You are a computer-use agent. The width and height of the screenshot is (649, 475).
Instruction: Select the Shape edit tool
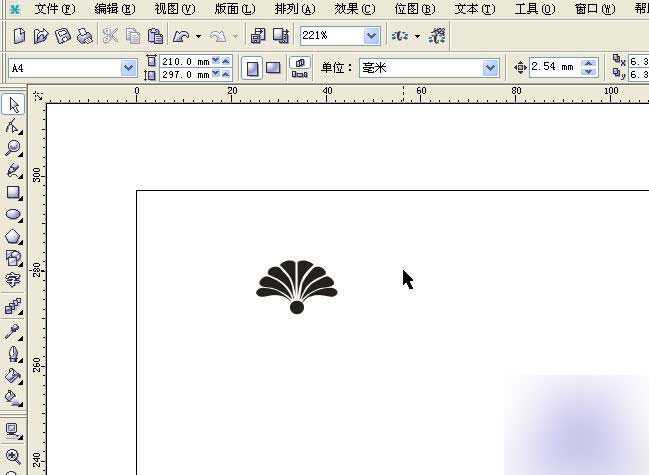[x=13, y=127]
